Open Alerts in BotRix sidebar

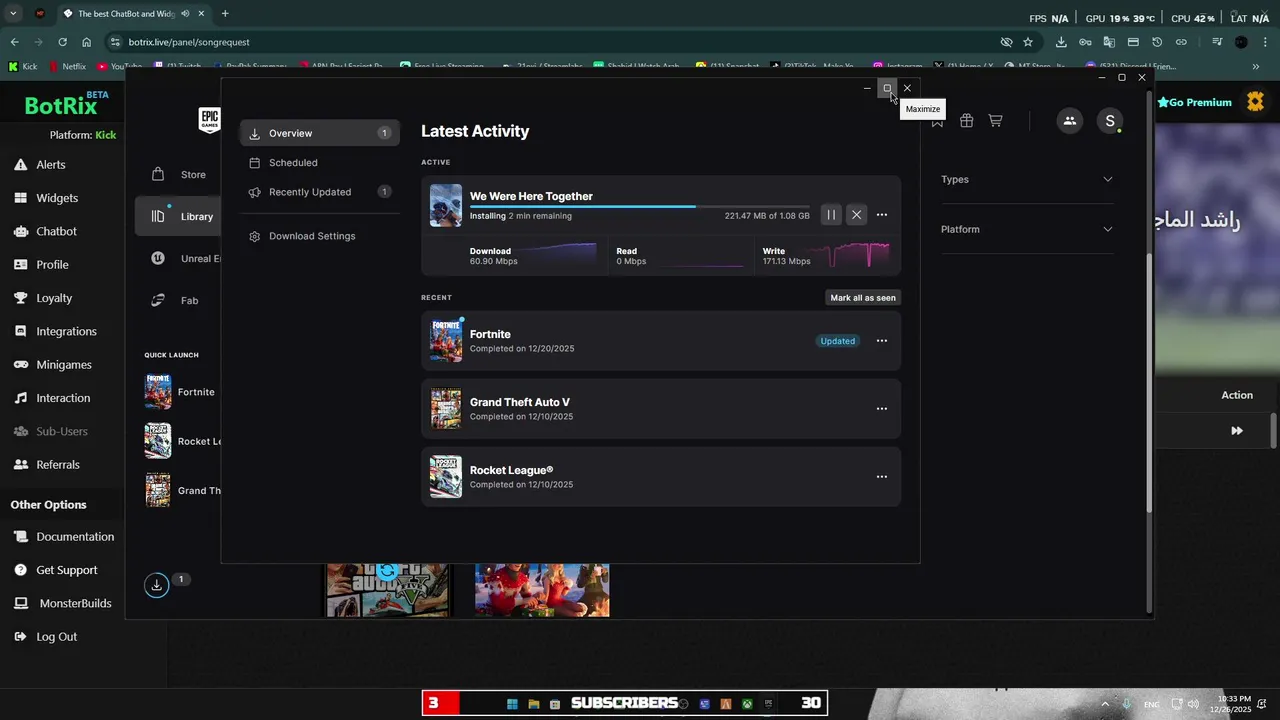point(51,165)
